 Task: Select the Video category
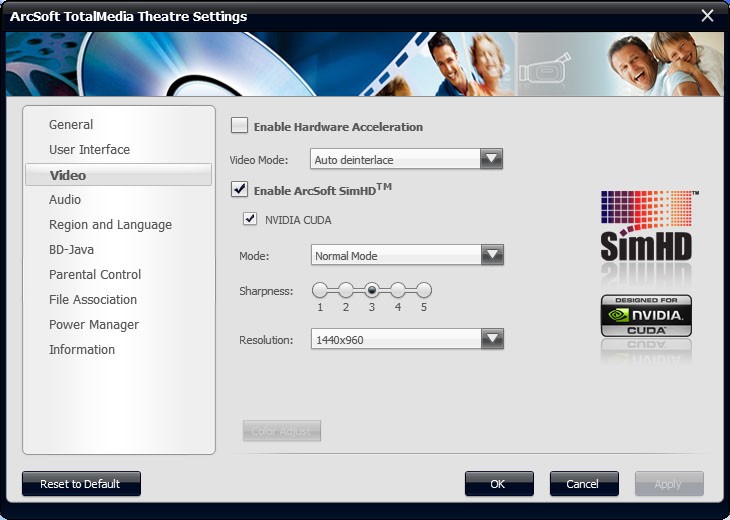pyautogui.click(x=118, y=175)
